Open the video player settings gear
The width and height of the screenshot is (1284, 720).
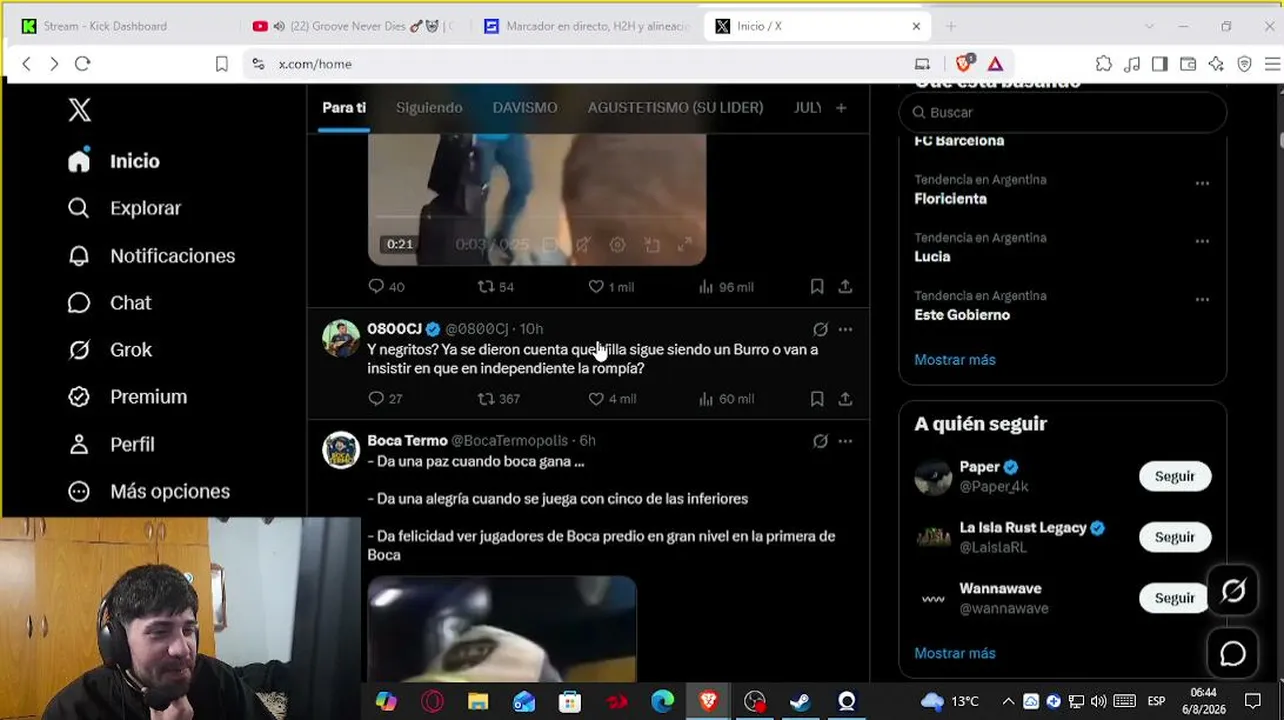tap(617, 244)
